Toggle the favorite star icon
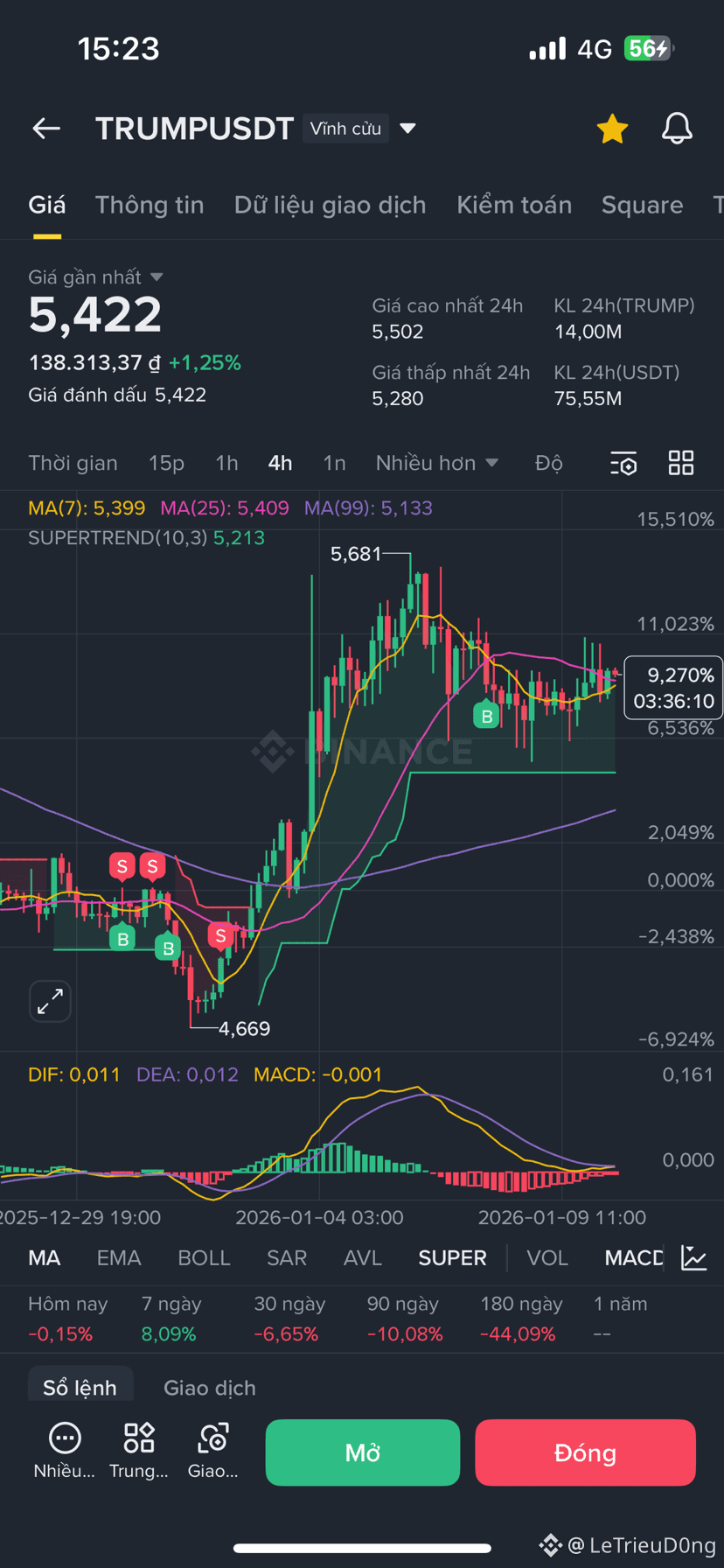The width and height of the screenshot is (724, 1568). click(x=612, y=129)
